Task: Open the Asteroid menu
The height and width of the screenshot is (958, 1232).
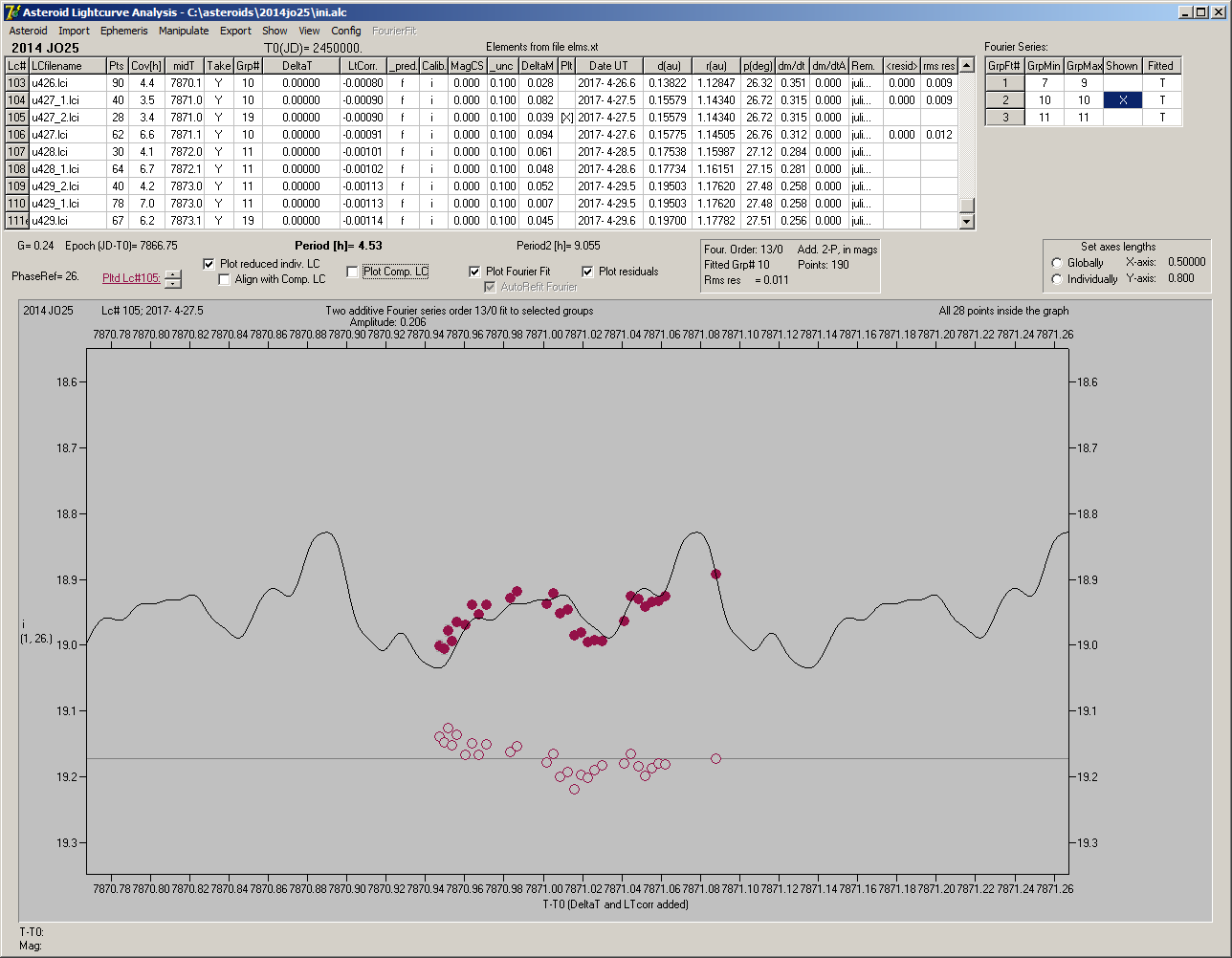Action: 28,31
